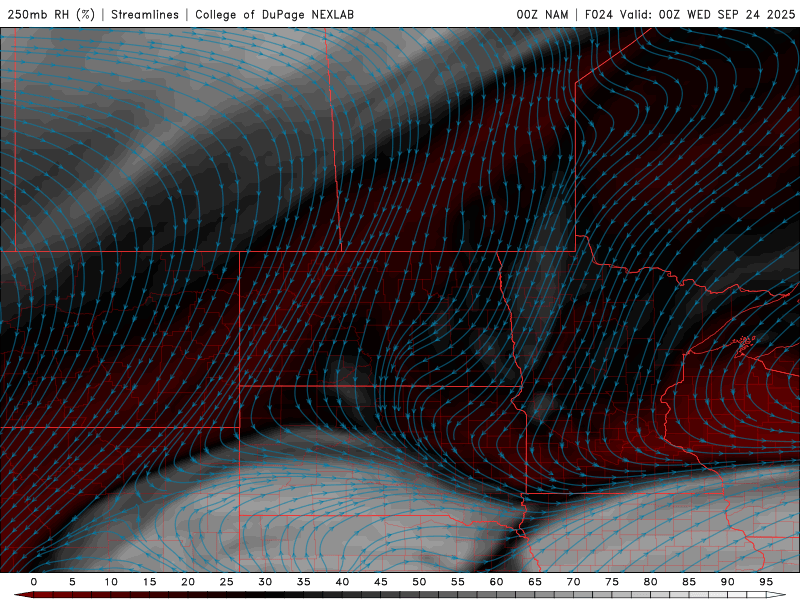This screenshot has height=600, width=800.
Task: Click the colorbar value 45 label
Action: pos(381,582)
